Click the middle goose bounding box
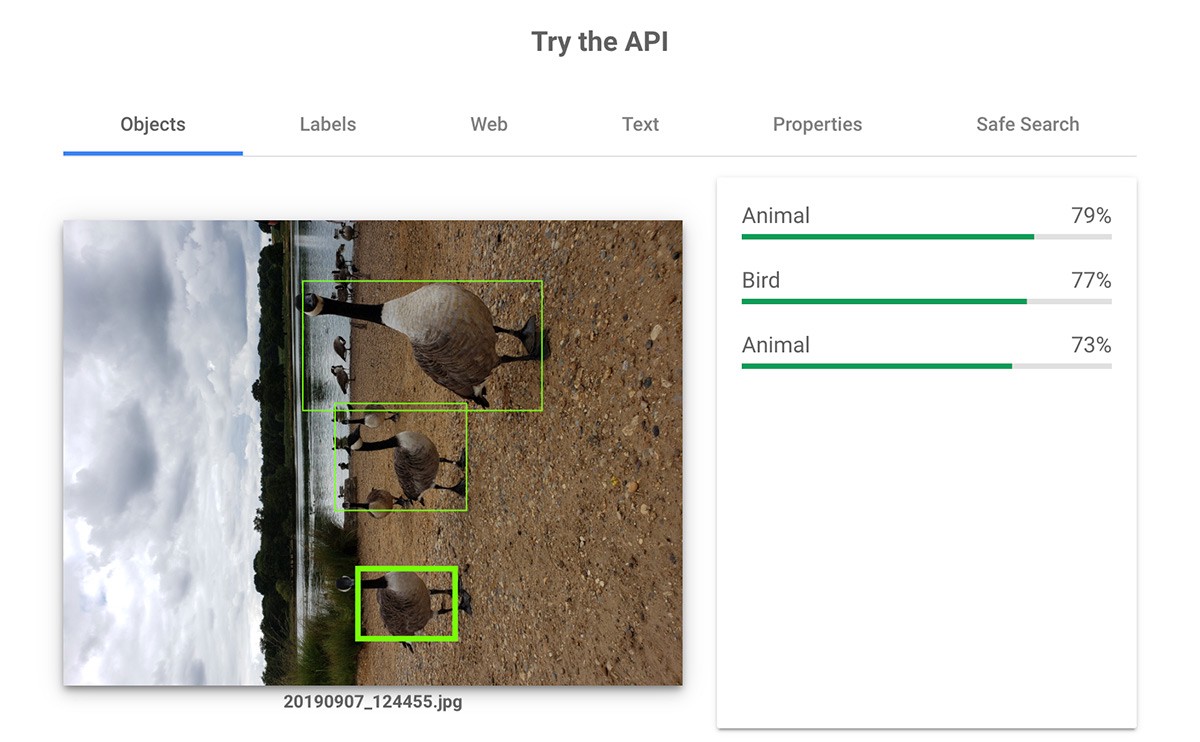The image size is (1200, 742). tap(400, 457)
